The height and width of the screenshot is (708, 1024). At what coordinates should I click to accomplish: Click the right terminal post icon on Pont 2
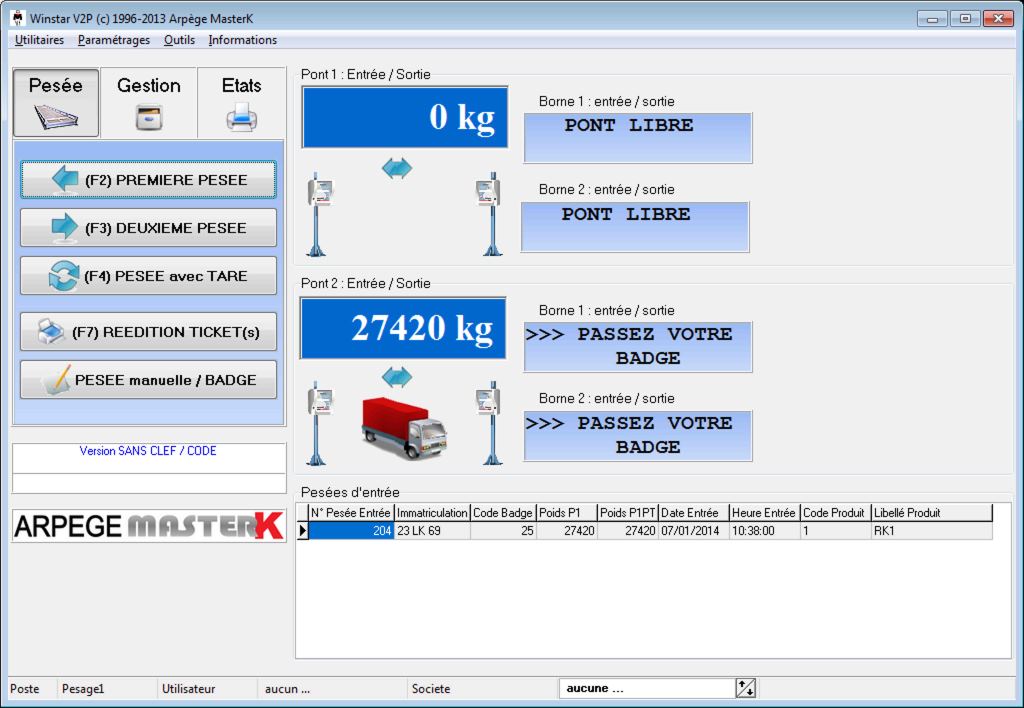[x=488, y=422]
